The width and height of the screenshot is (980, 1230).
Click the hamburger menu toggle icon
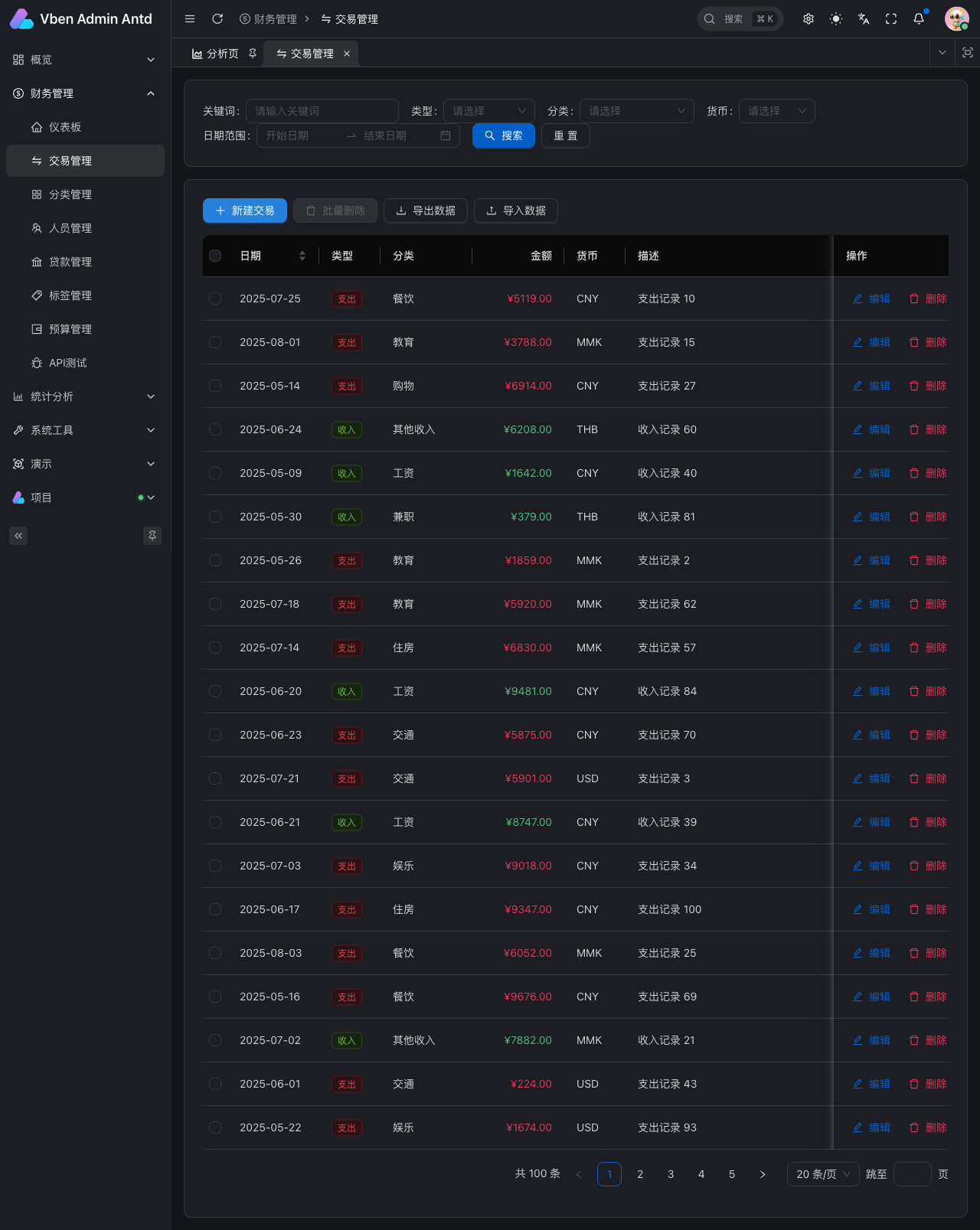[190, 19]
